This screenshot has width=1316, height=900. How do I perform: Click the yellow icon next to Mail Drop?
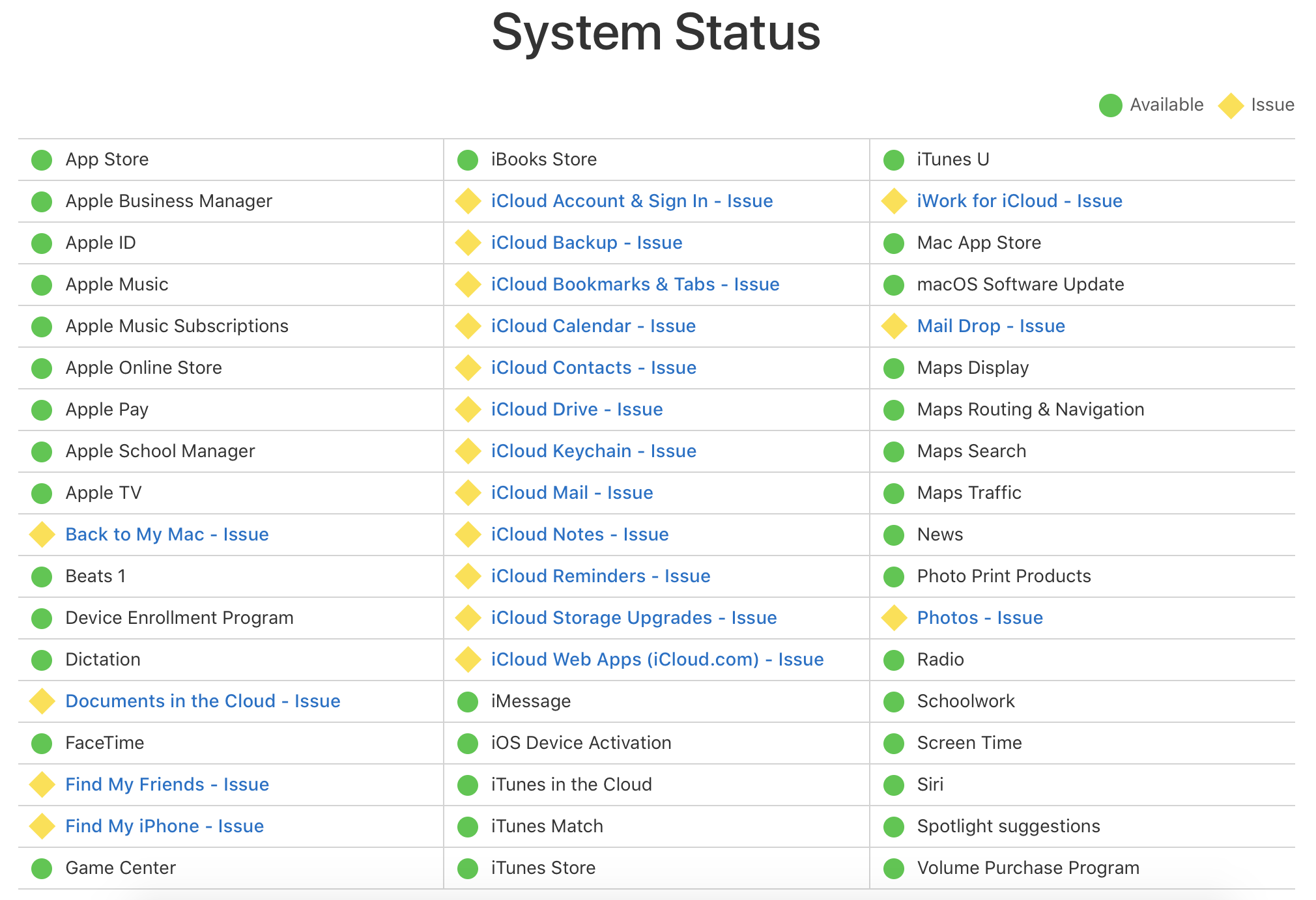point(893,326)
